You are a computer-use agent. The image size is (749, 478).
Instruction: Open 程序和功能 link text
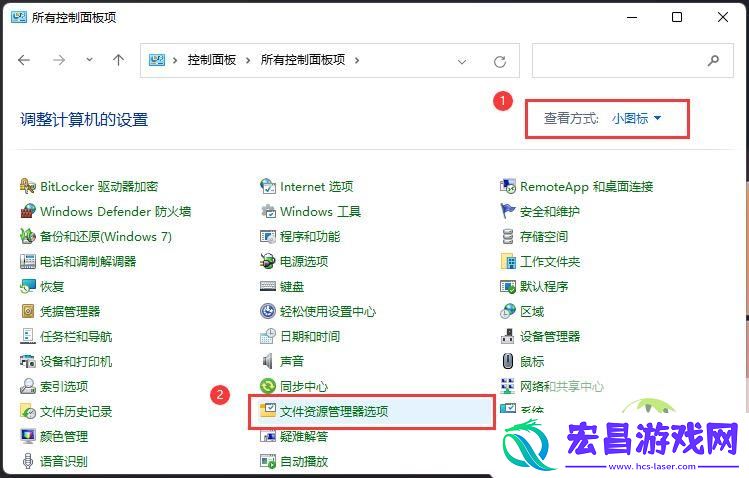click(x=310, y=236)
